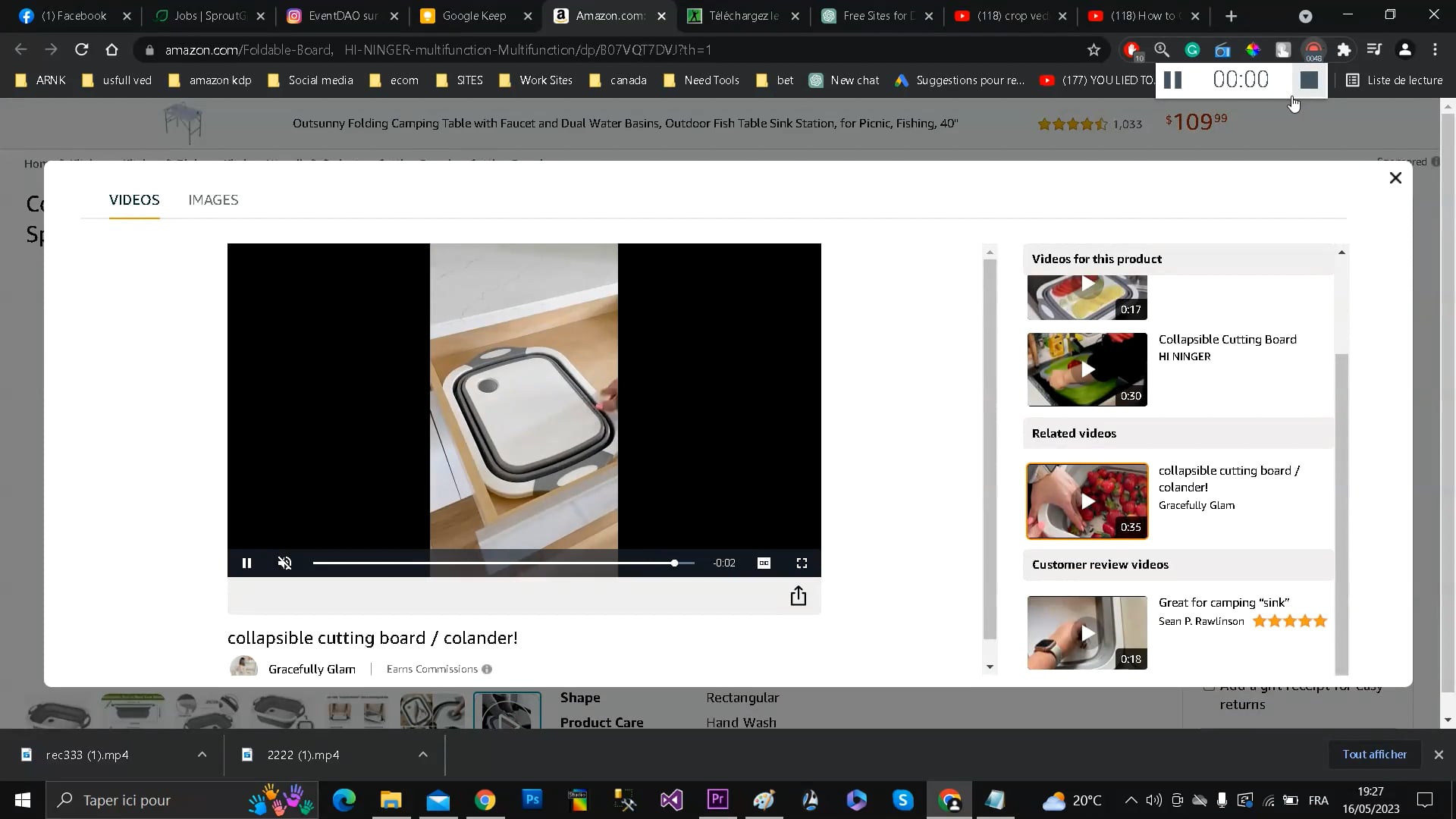This screenshot has height=819, width=1456.
Task: Expand the rec333 (1).mp4 download options
Action: pos(202,755)
